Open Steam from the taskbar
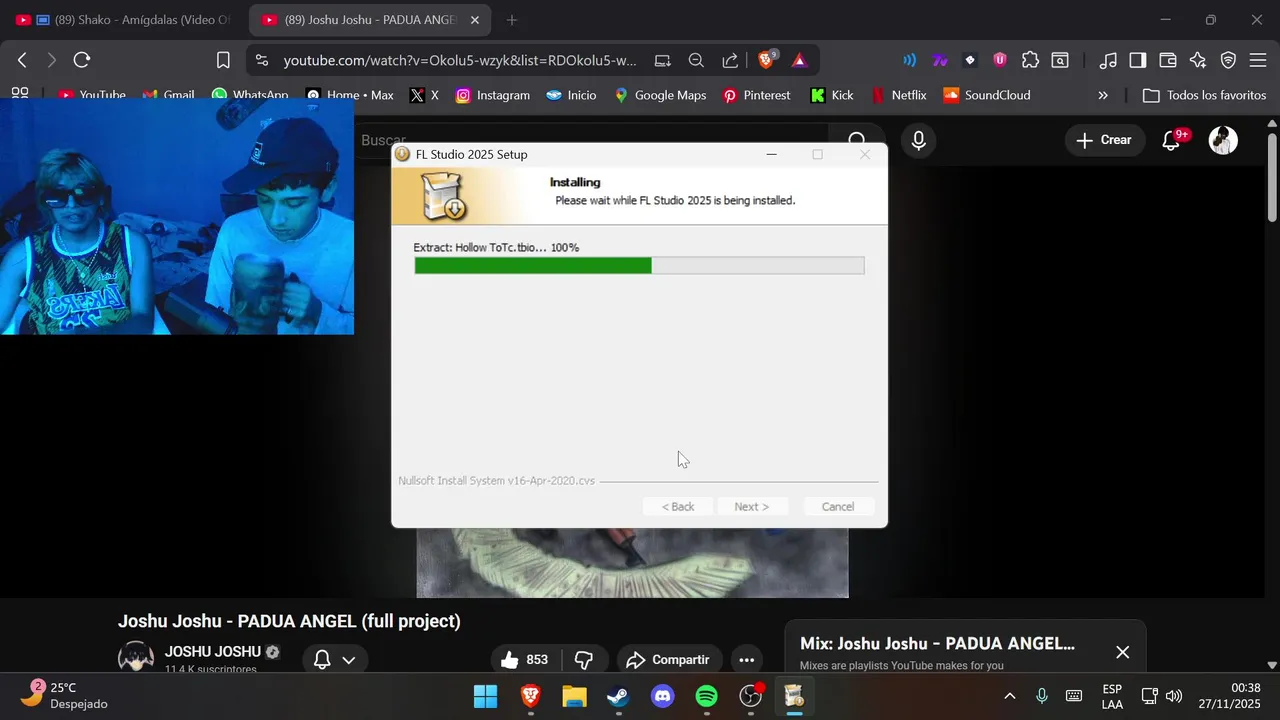Screen dimensions: 1280x720 pyautogui.click(x=618, y=696)
